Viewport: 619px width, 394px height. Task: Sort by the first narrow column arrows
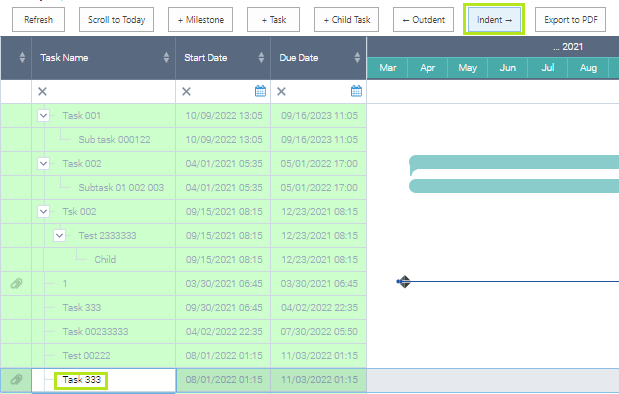[22, 58]
